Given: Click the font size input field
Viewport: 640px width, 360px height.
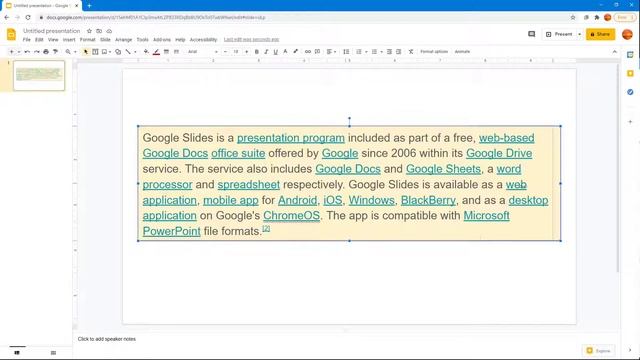Looking at the screenshot, I should 236,52.
